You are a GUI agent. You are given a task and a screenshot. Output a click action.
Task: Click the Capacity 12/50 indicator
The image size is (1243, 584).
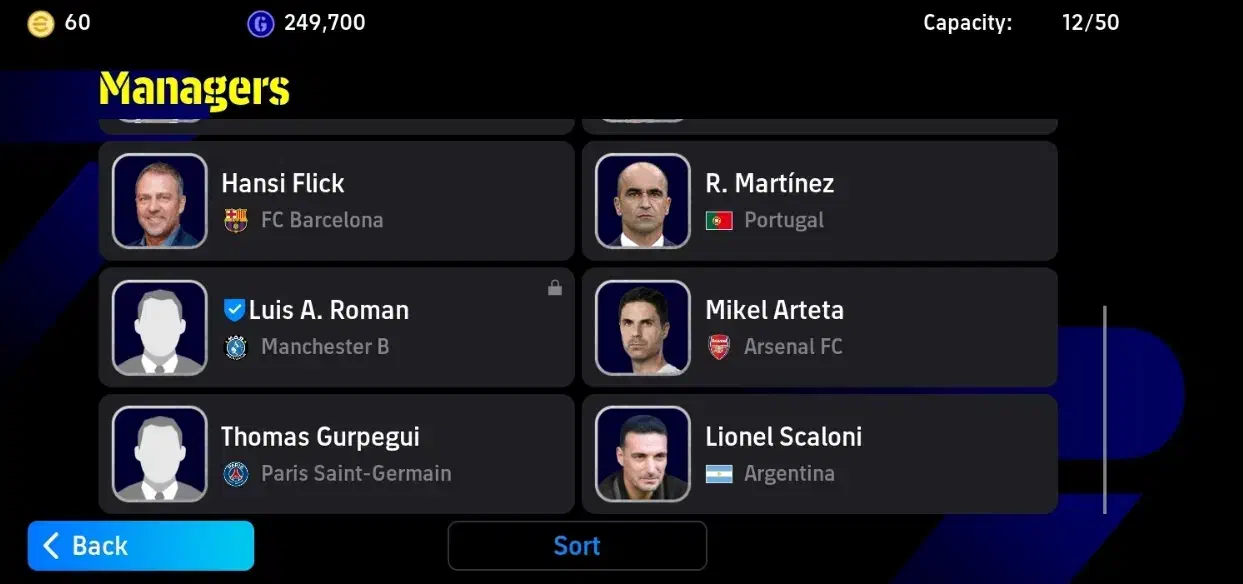(x=1021, y=22)
